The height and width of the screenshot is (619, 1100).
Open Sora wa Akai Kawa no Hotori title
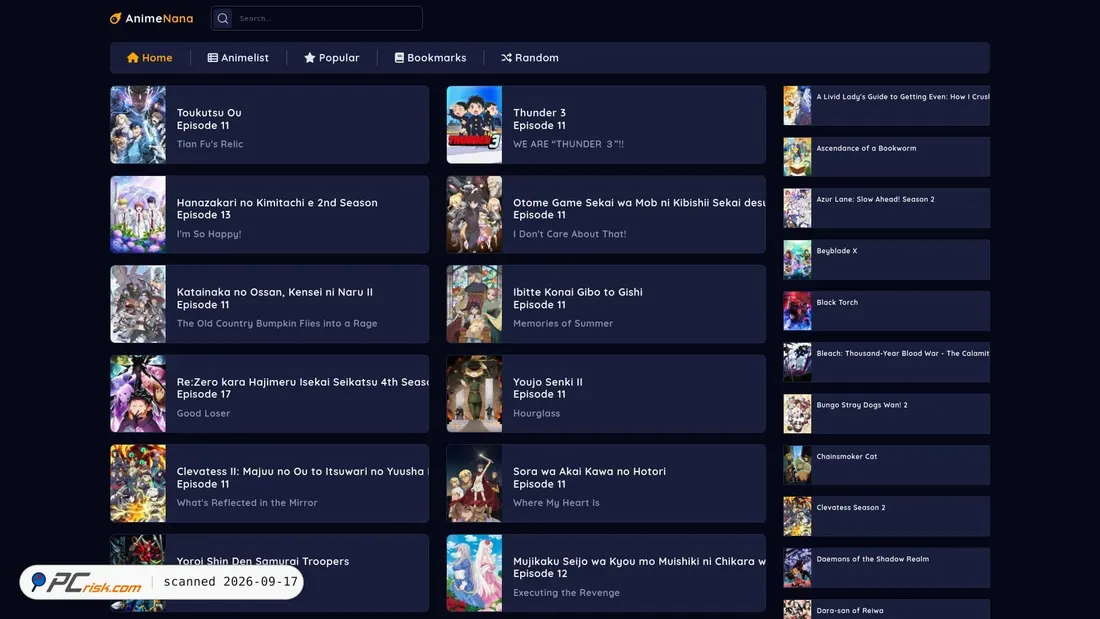589,471
